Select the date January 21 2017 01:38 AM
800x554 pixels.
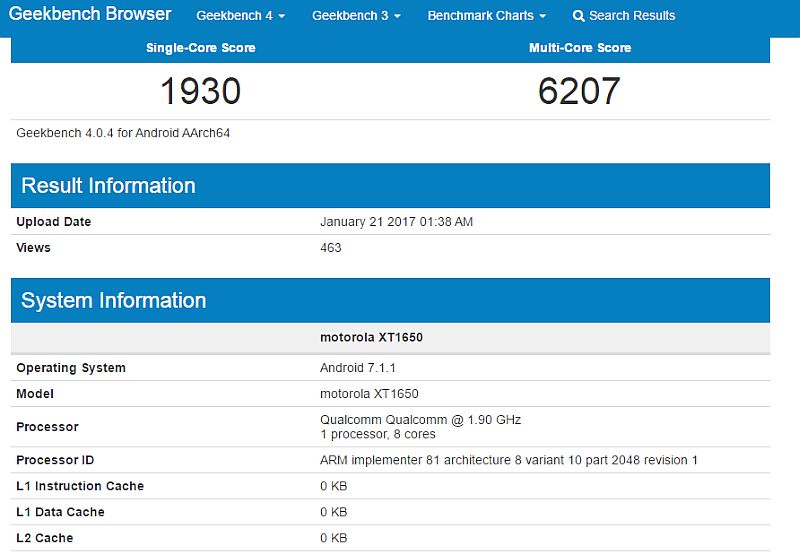pyautogui.click(x=396, y=222)
